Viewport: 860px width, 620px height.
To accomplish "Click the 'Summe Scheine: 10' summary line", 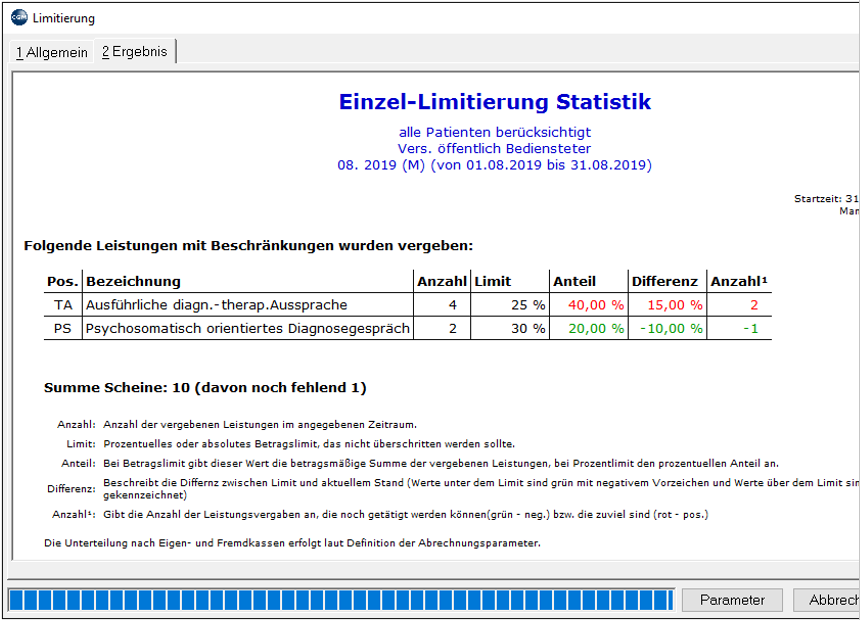I will [x=205, y=388].
